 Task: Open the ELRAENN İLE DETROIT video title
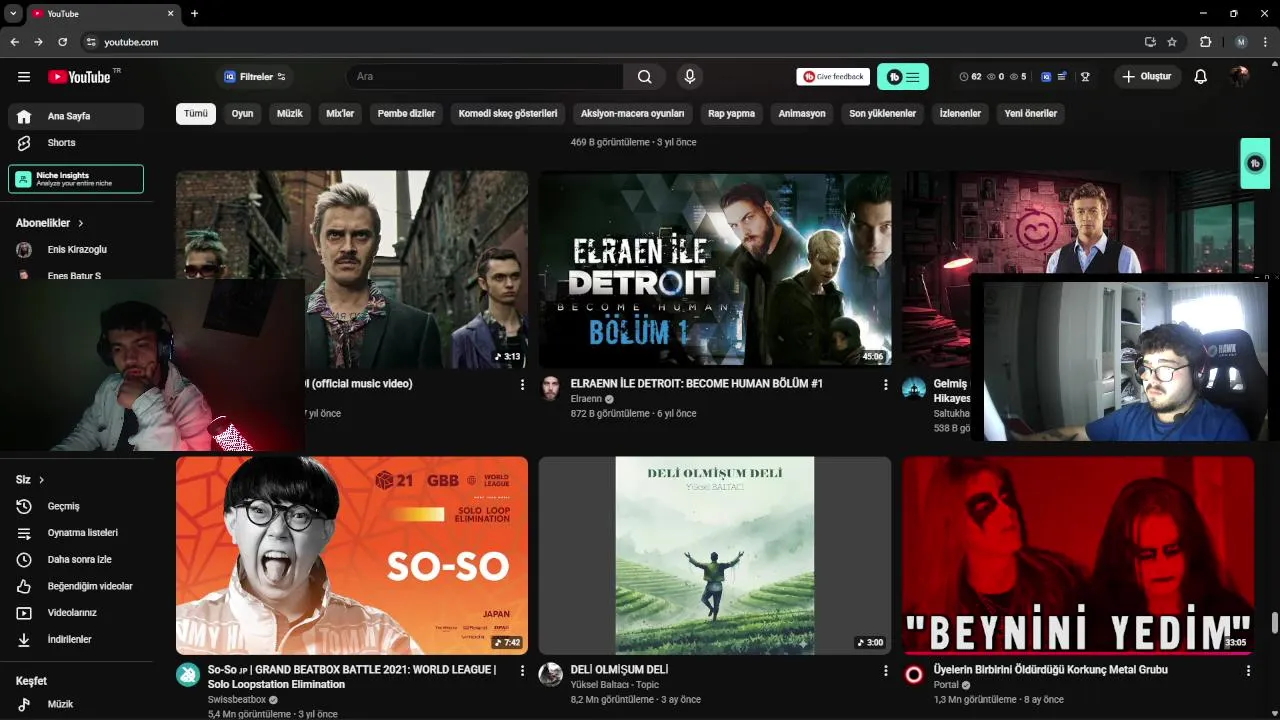697,384
